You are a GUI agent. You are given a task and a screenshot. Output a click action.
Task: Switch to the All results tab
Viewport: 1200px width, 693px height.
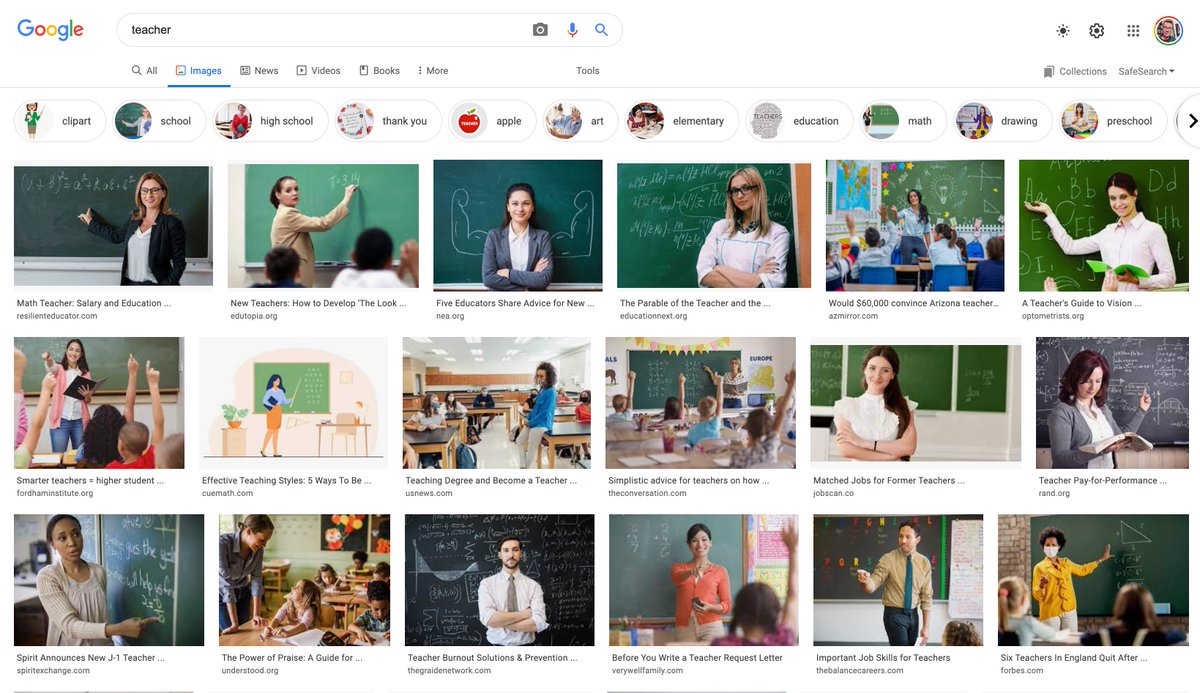click(145, 71)
